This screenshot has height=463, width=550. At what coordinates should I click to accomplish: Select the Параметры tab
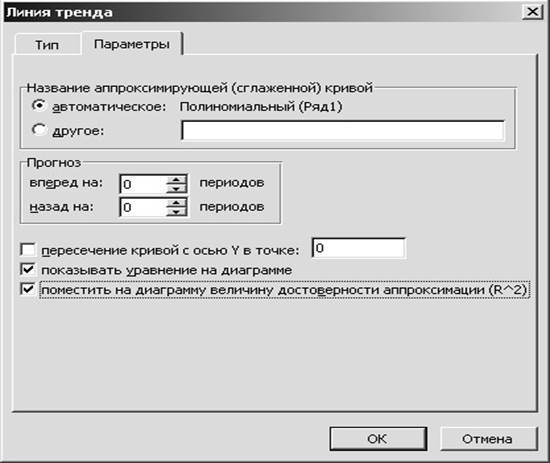pyautogui.click(x=132, y=44)
